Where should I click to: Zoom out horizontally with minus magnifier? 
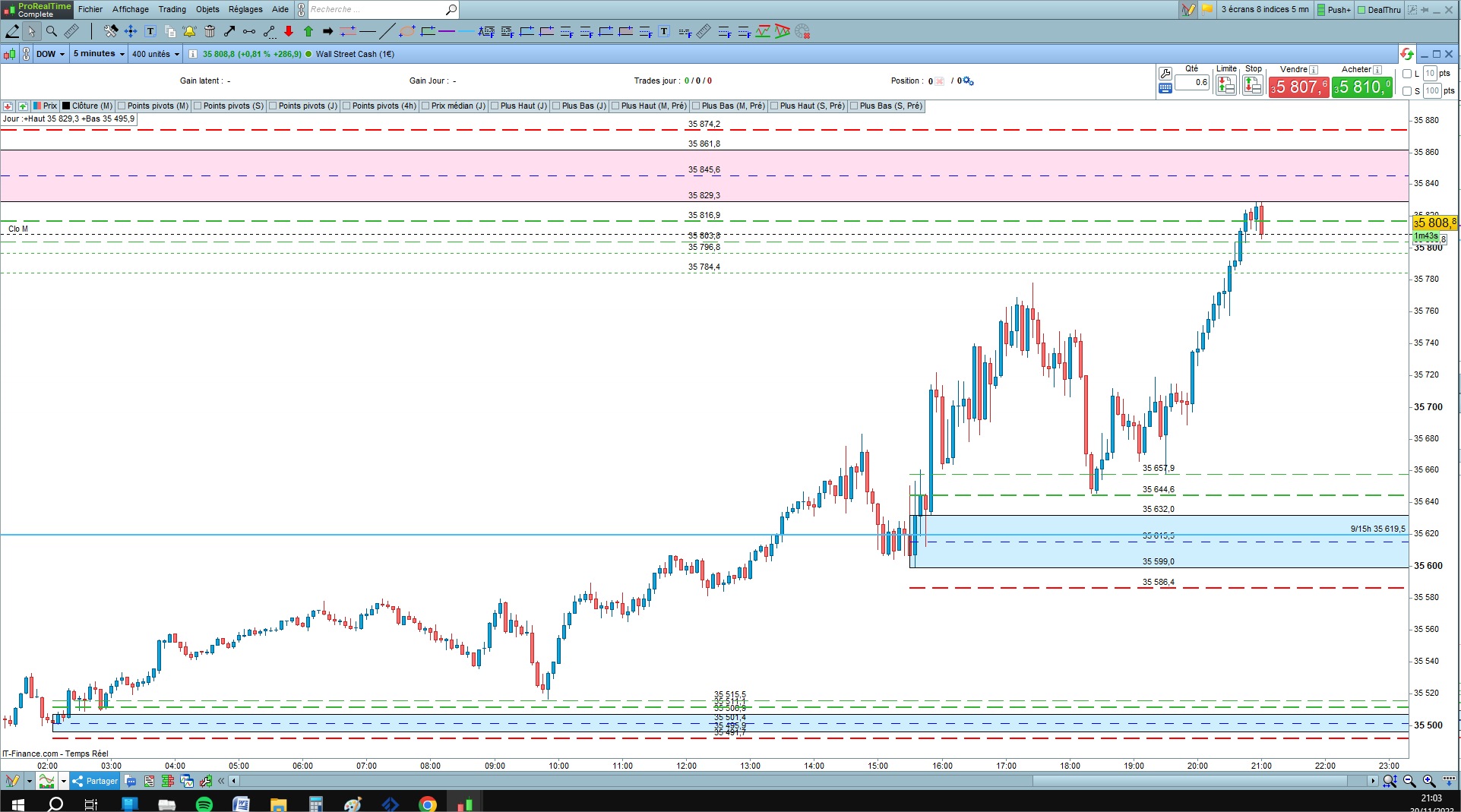1409,781
